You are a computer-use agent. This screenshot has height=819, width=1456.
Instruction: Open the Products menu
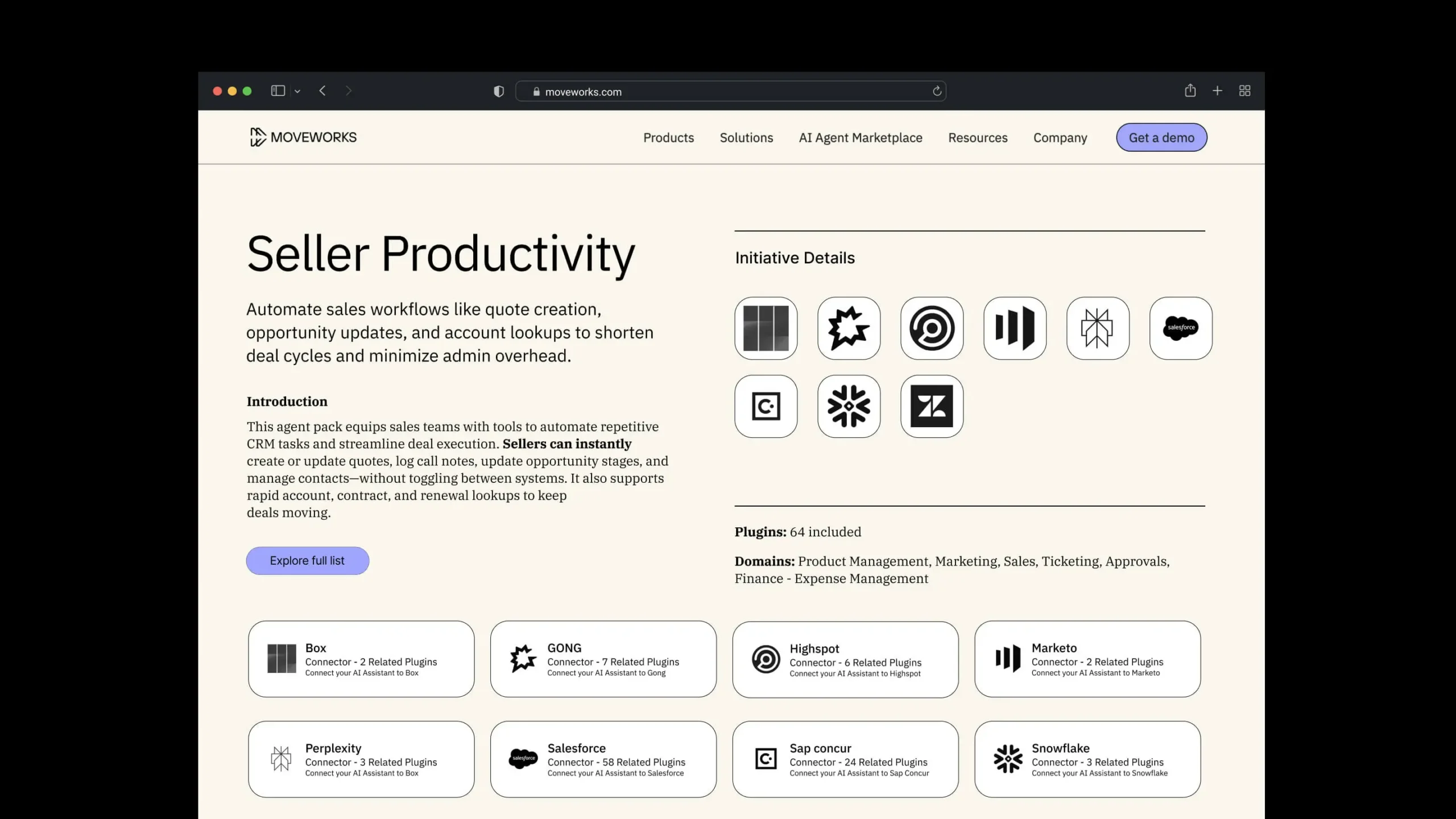pyautogui.click(x=668, y=138)
